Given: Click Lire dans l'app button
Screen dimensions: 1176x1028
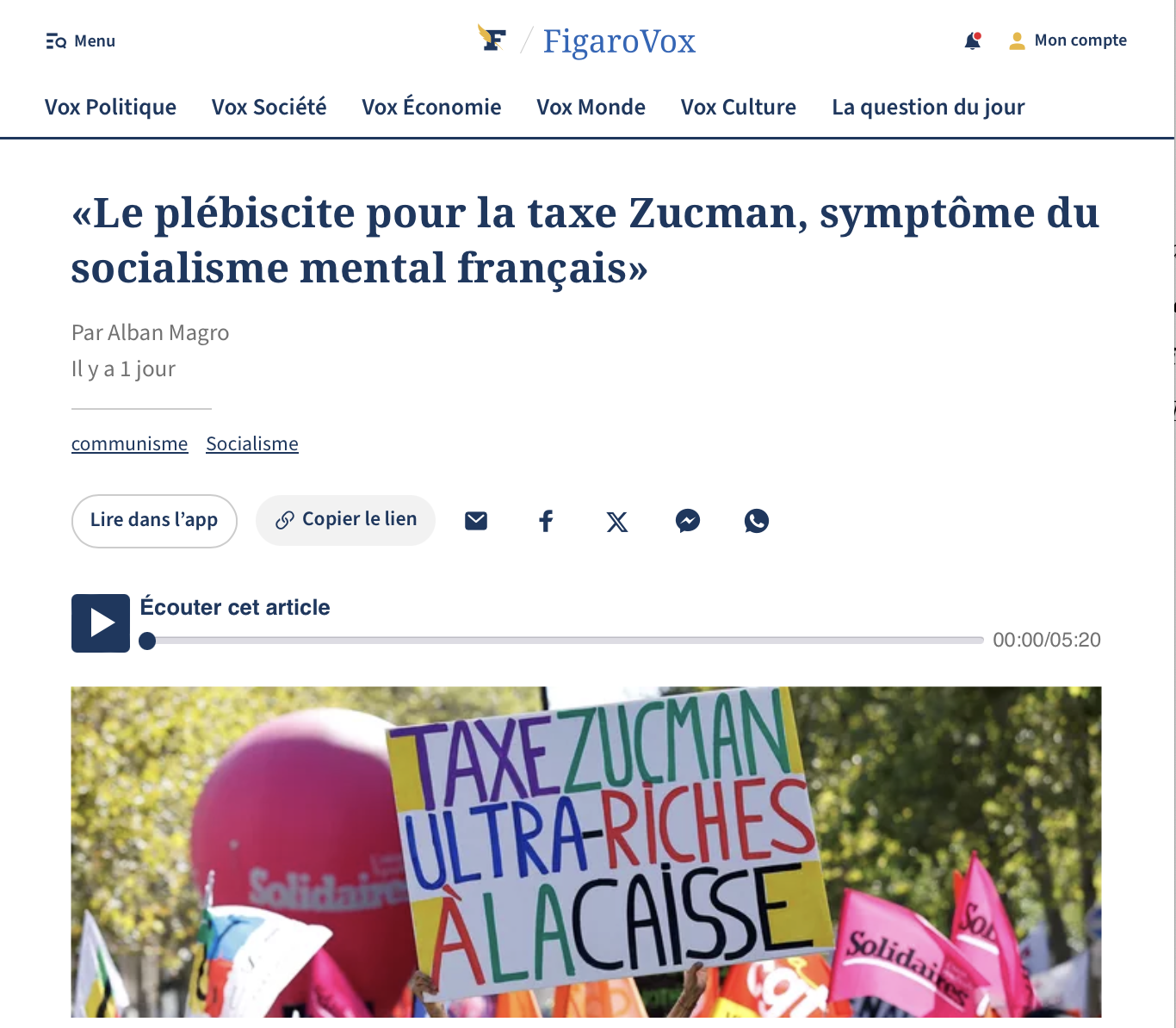Looking at the screenshot, I should [154, 521].
